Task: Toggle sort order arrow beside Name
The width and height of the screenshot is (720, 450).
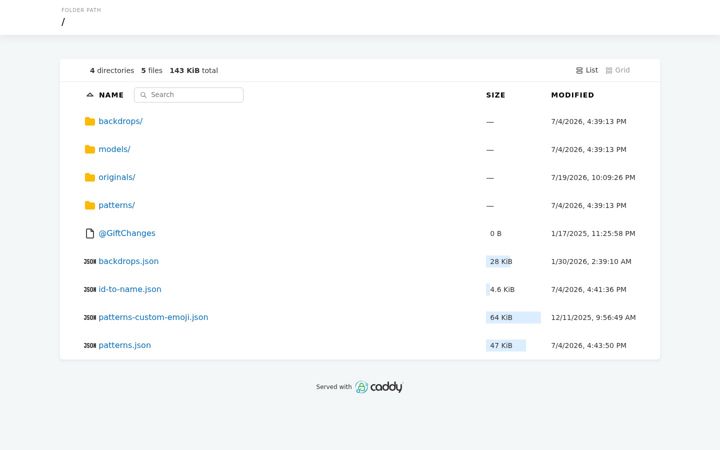Action: (x=90, y=95)
